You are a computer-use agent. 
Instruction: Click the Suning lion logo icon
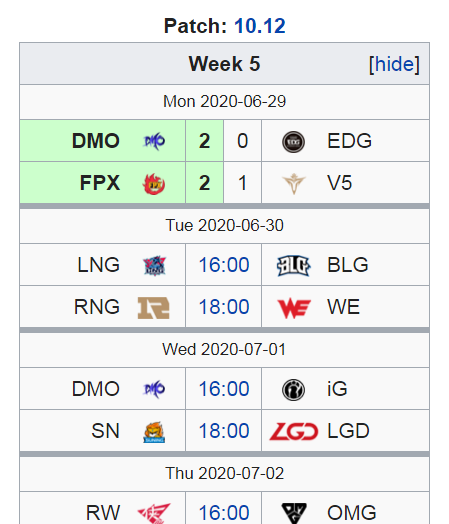(x=154, y=432)
